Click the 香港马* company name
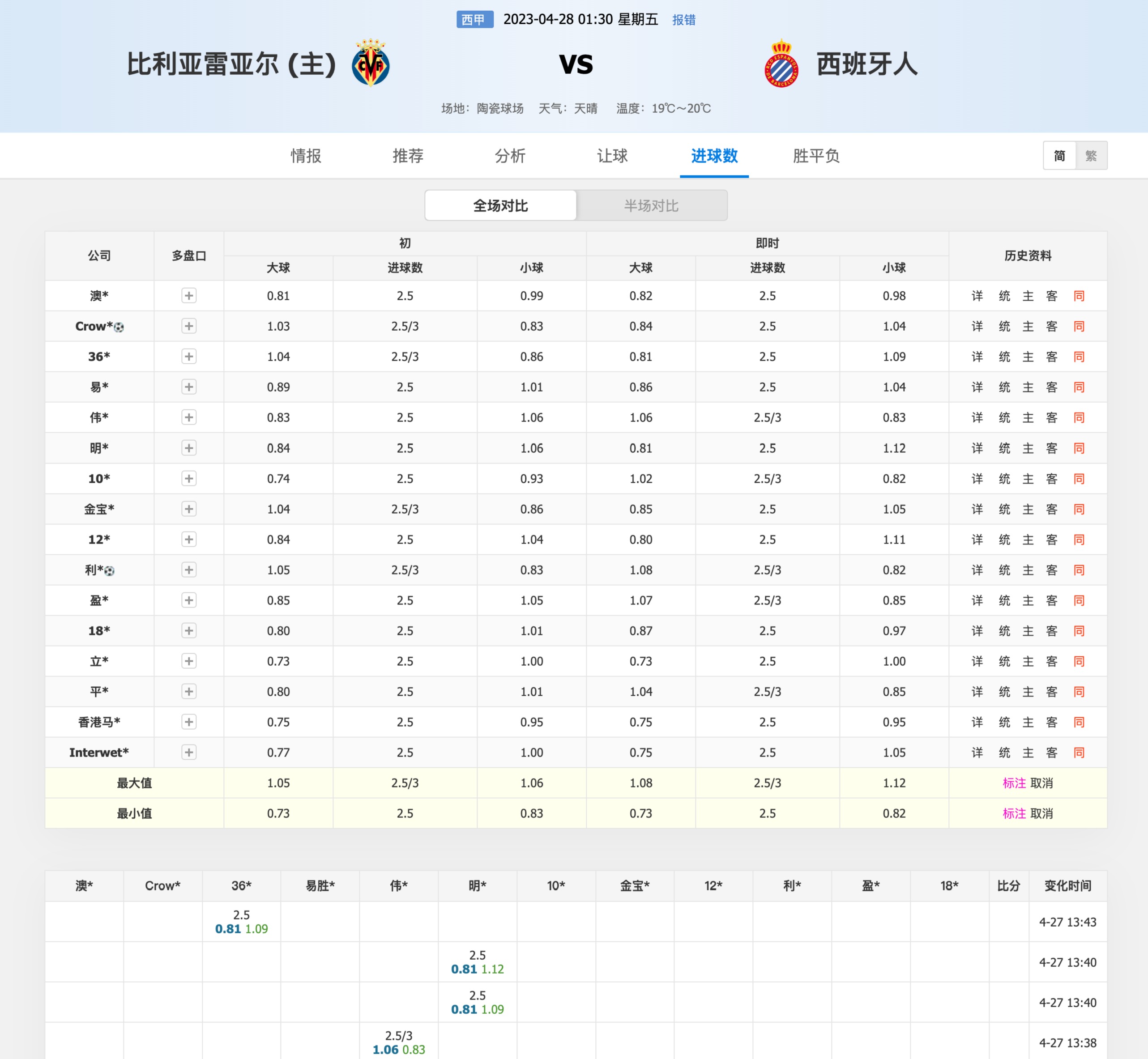This screenshot has height=1059, width=1148. tap(99, 722)
